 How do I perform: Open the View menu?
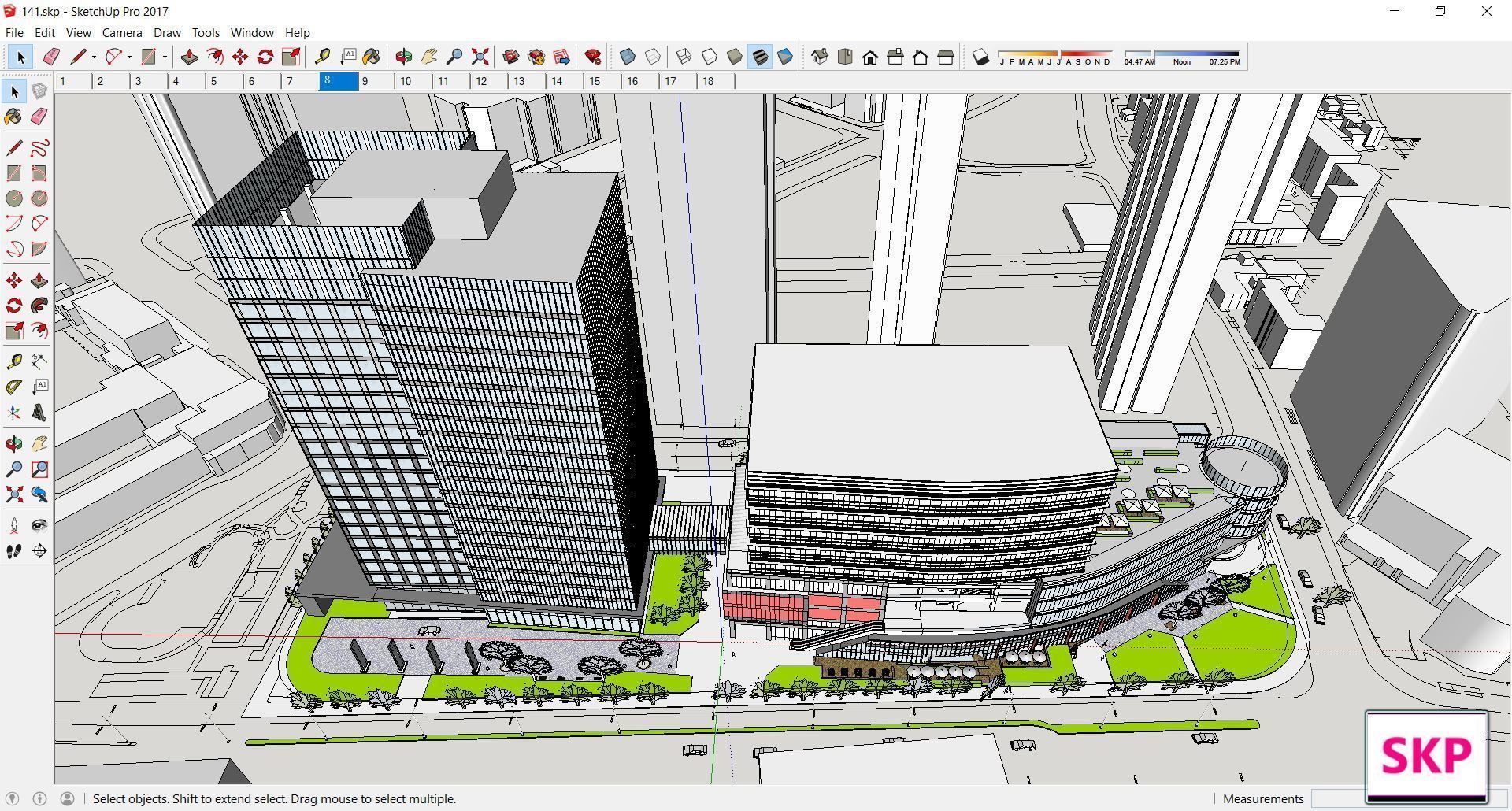(x=78, y=32)
